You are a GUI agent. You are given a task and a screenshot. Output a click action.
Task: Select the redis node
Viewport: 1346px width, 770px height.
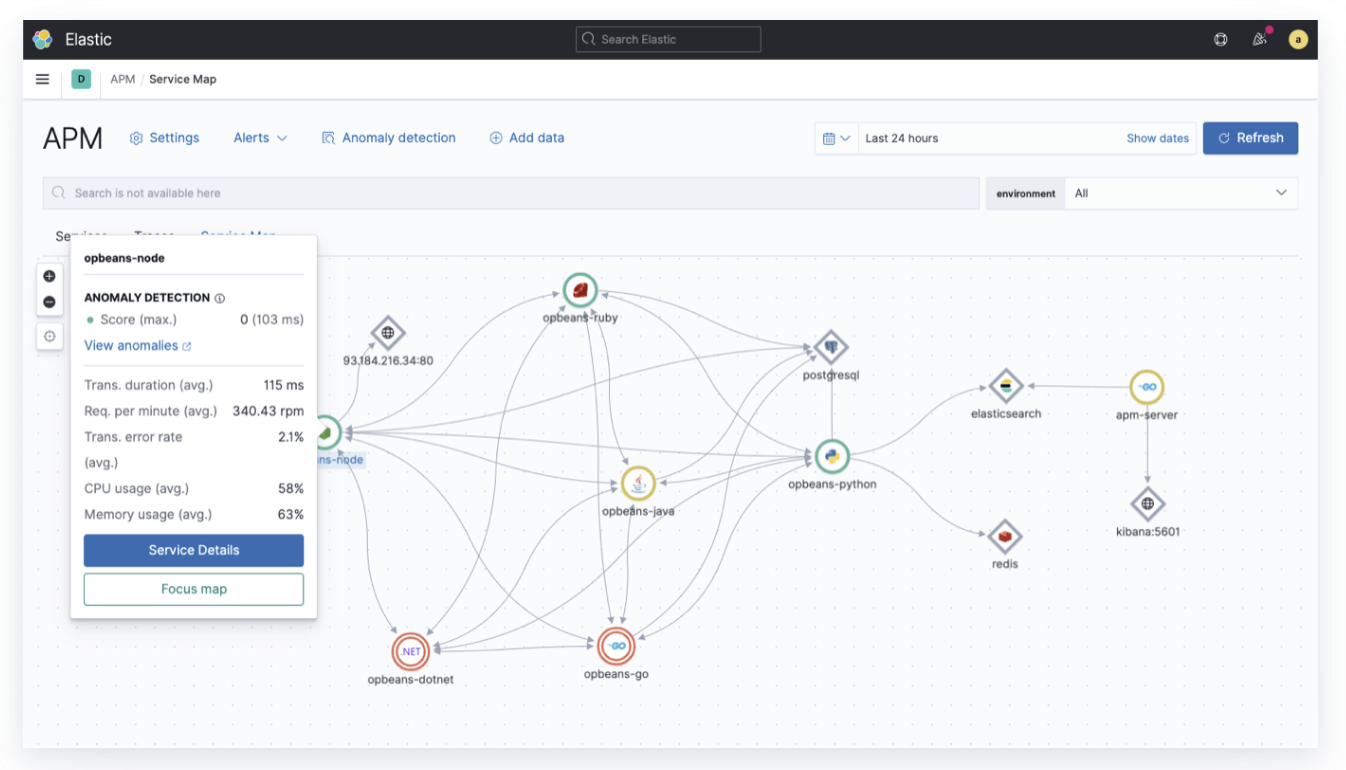1005,537
